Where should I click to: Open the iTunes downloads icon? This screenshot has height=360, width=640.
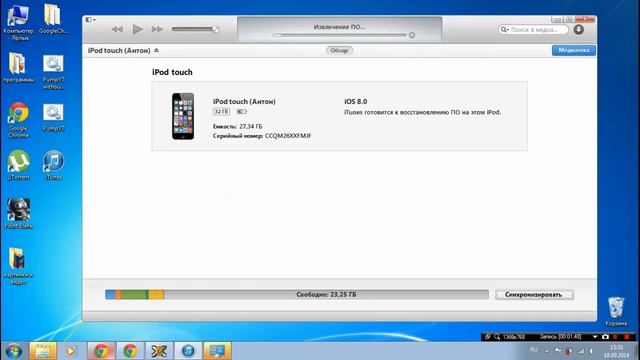578,29
